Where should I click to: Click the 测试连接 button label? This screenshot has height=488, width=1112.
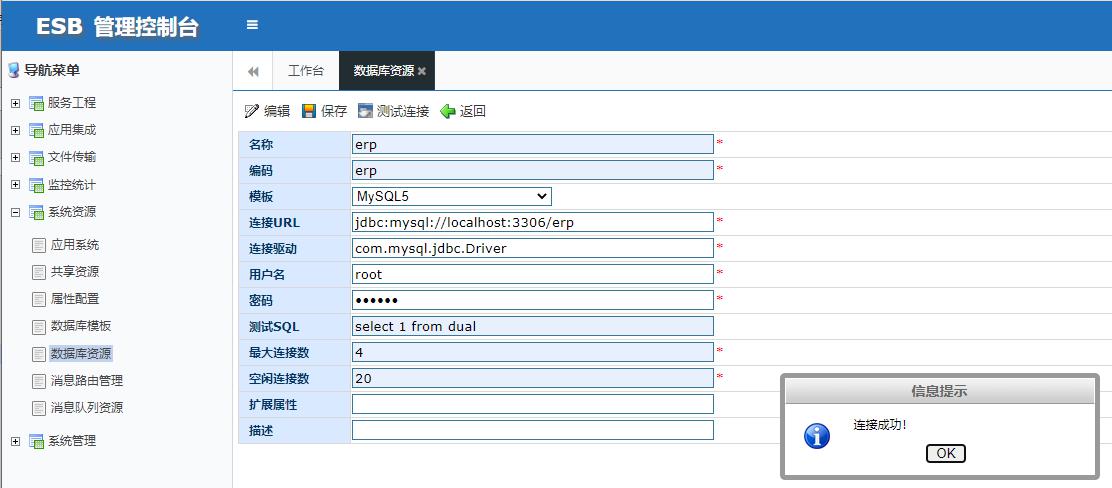click(403, 111)
